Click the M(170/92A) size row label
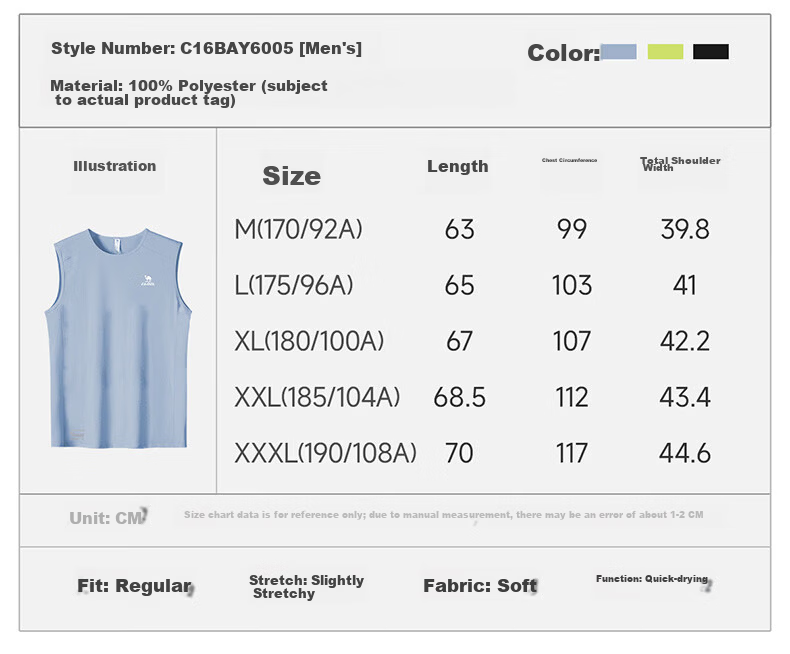The width and height of the screenshot is (790, 654). [298, 229]
